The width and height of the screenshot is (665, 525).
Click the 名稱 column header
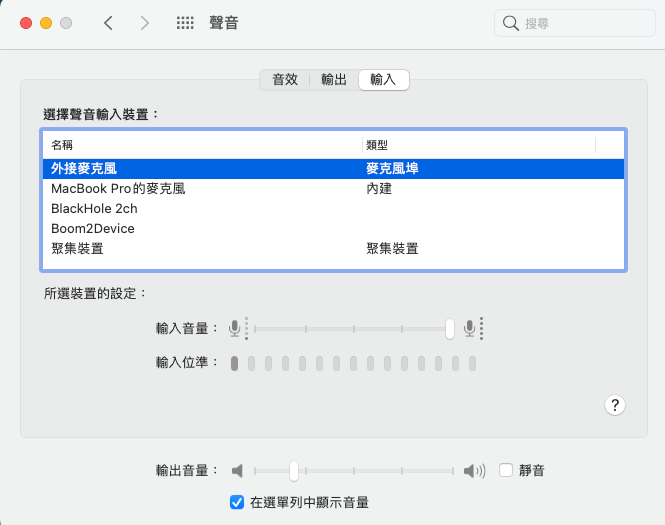(x=203, y=145)
